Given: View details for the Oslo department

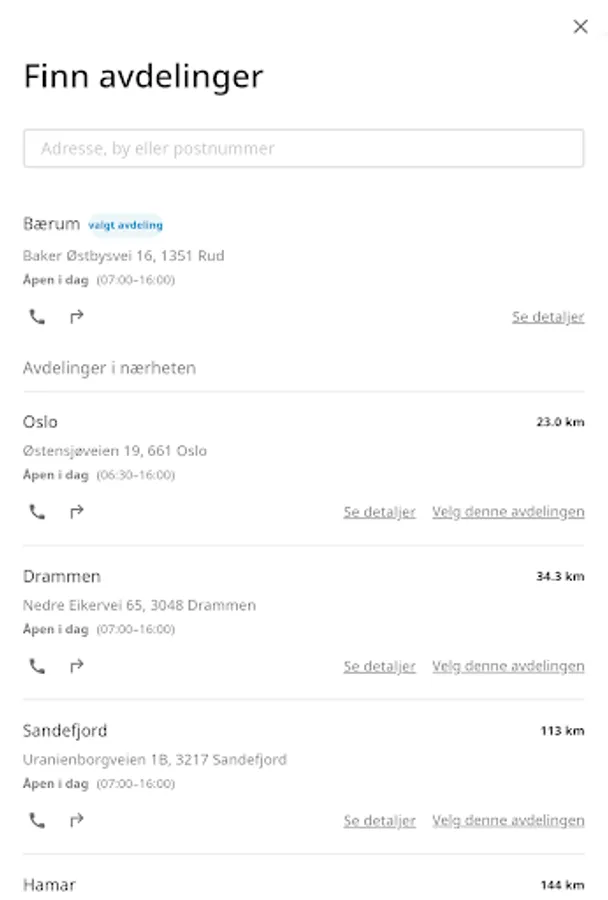Looking at the screenshot, I should pyautogui.click(x=379, y=512).
